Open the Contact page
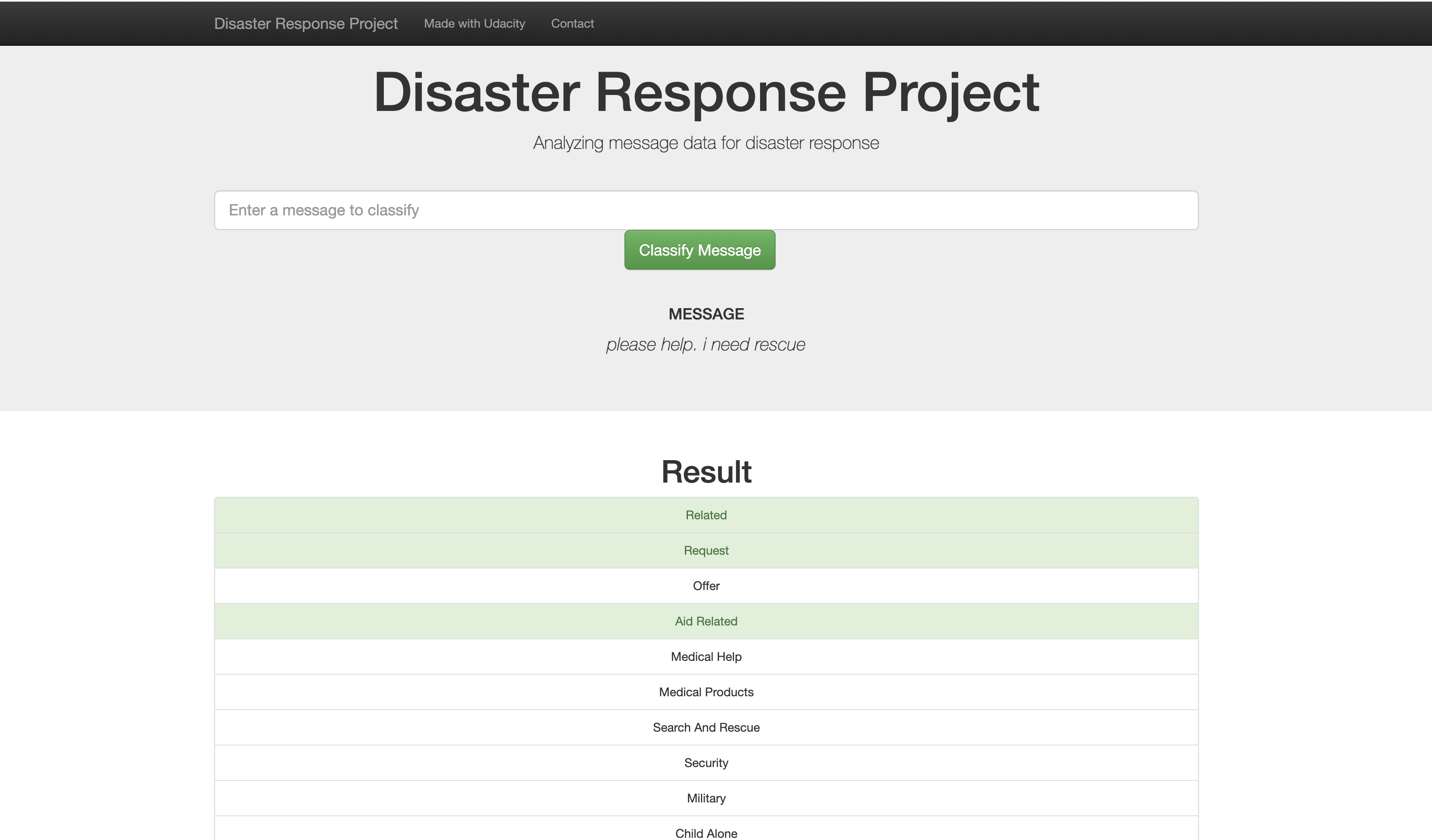 (572, 23)
